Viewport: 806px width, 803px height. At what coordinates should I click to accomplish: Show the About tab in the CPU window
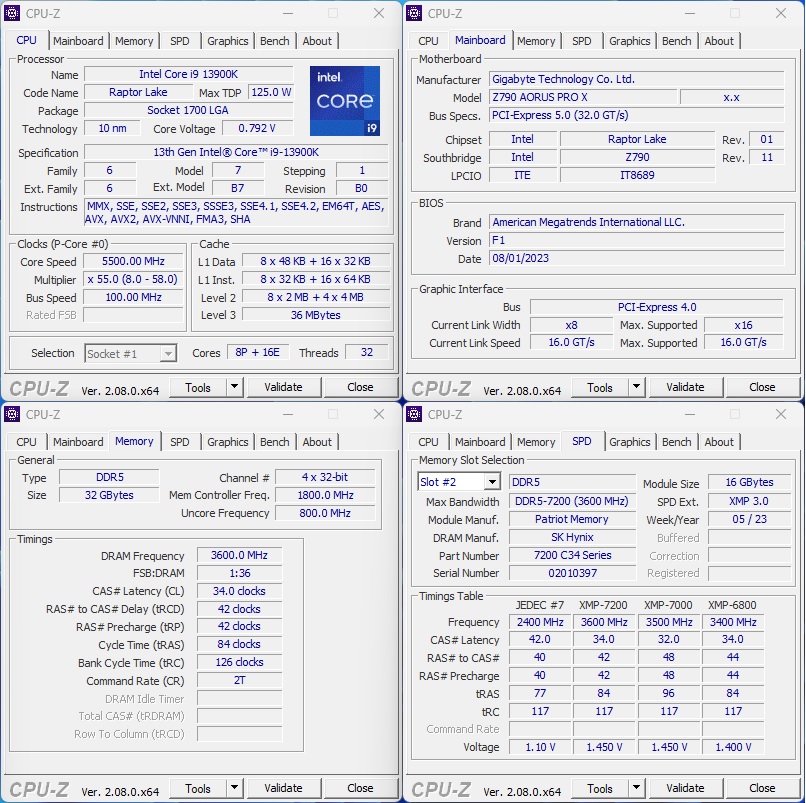(317, 41)
